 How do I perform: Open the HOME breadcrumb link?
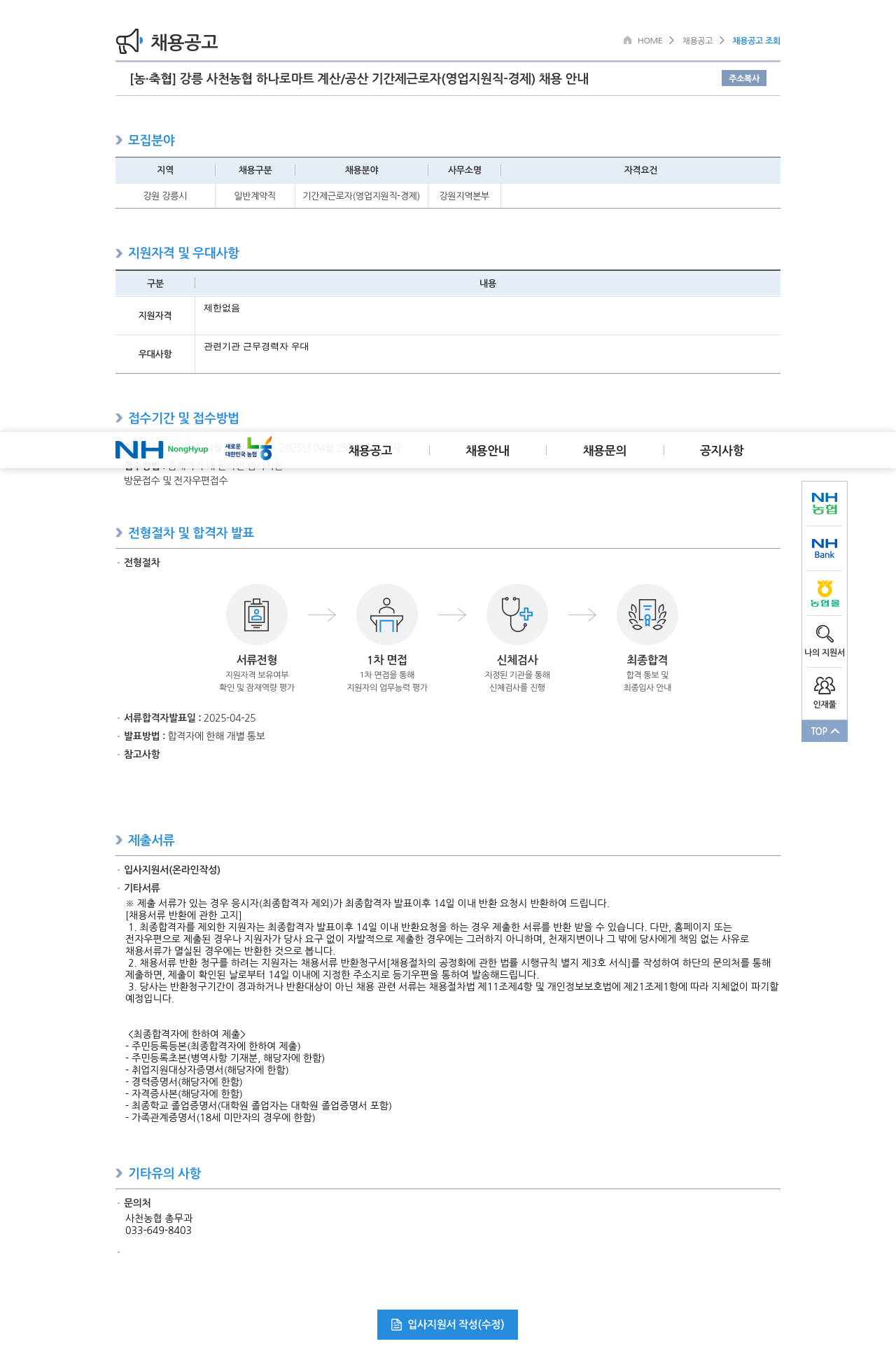[x=650, y=41]
